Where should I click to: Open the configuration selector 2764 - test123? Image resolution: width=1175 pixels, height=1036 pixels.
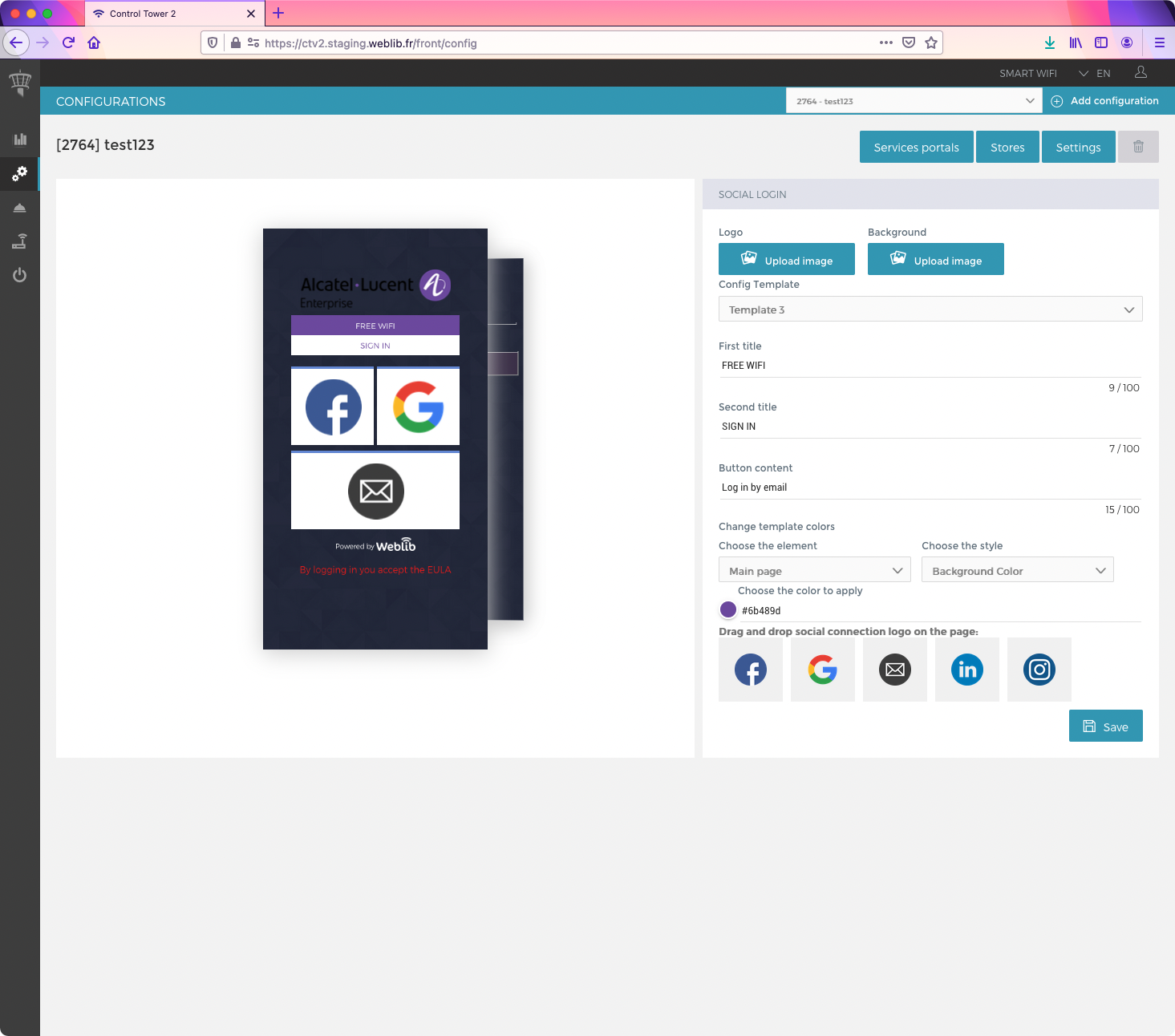pos(914,101)
